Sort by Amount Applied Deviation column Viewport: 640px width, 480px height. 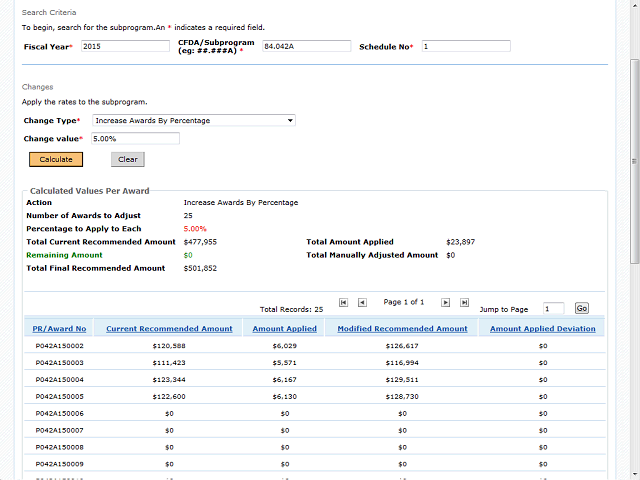click(x=542, y=328)
